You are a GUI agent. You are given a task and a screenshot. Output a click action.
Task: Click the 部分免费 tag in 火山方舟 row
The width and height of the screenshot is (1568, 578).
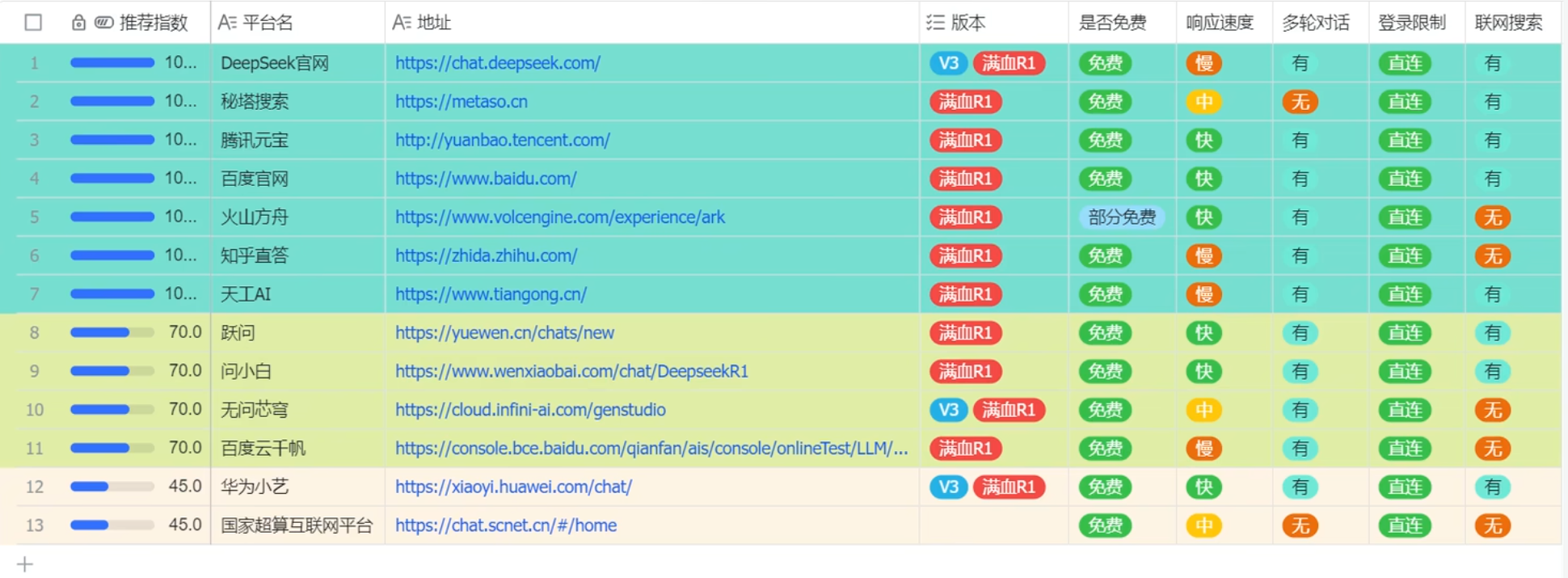[x=1122, y=217]
